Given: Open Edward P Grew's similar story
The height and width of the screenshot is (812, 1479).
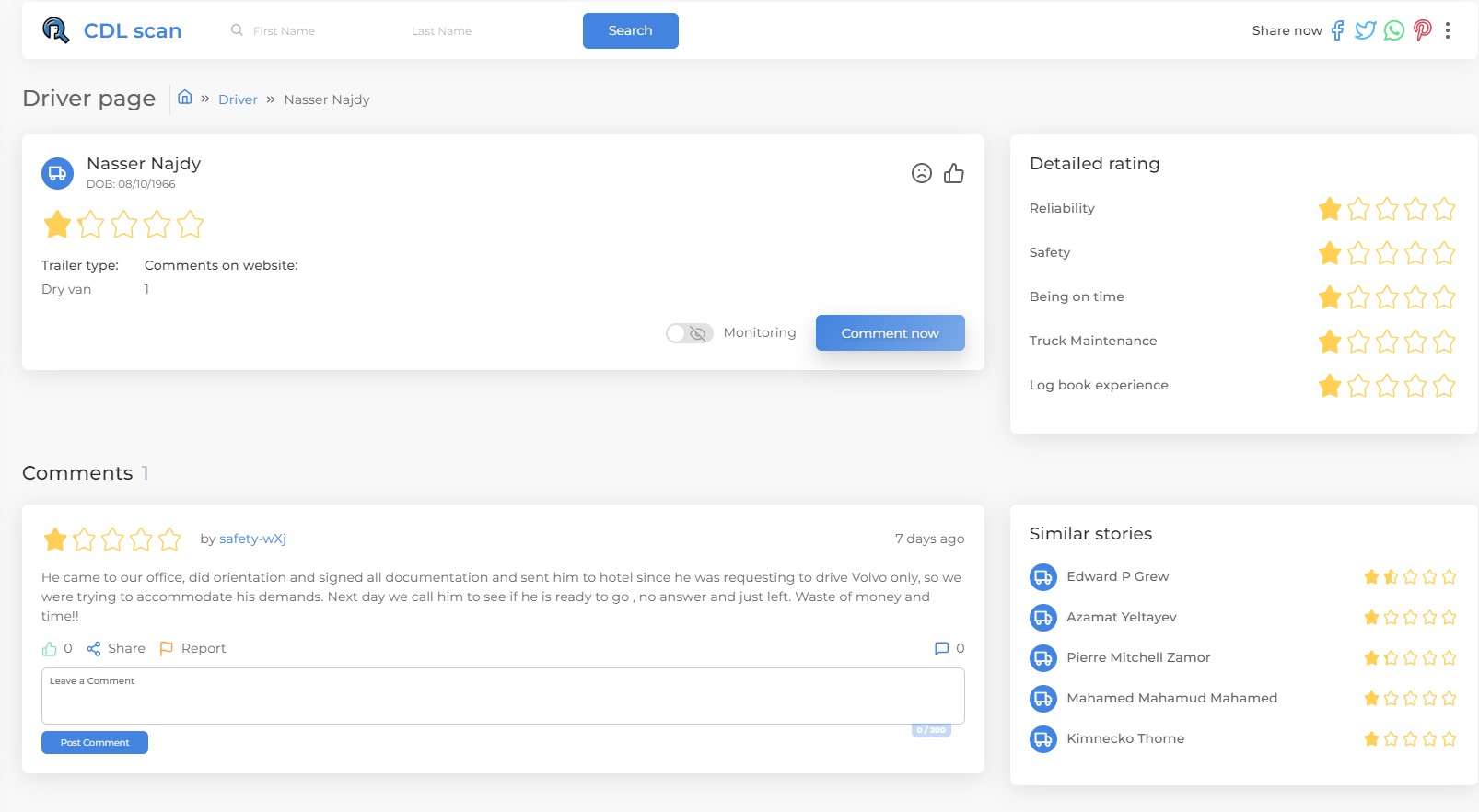Looking at the screenshot, I should [1117, 576].
